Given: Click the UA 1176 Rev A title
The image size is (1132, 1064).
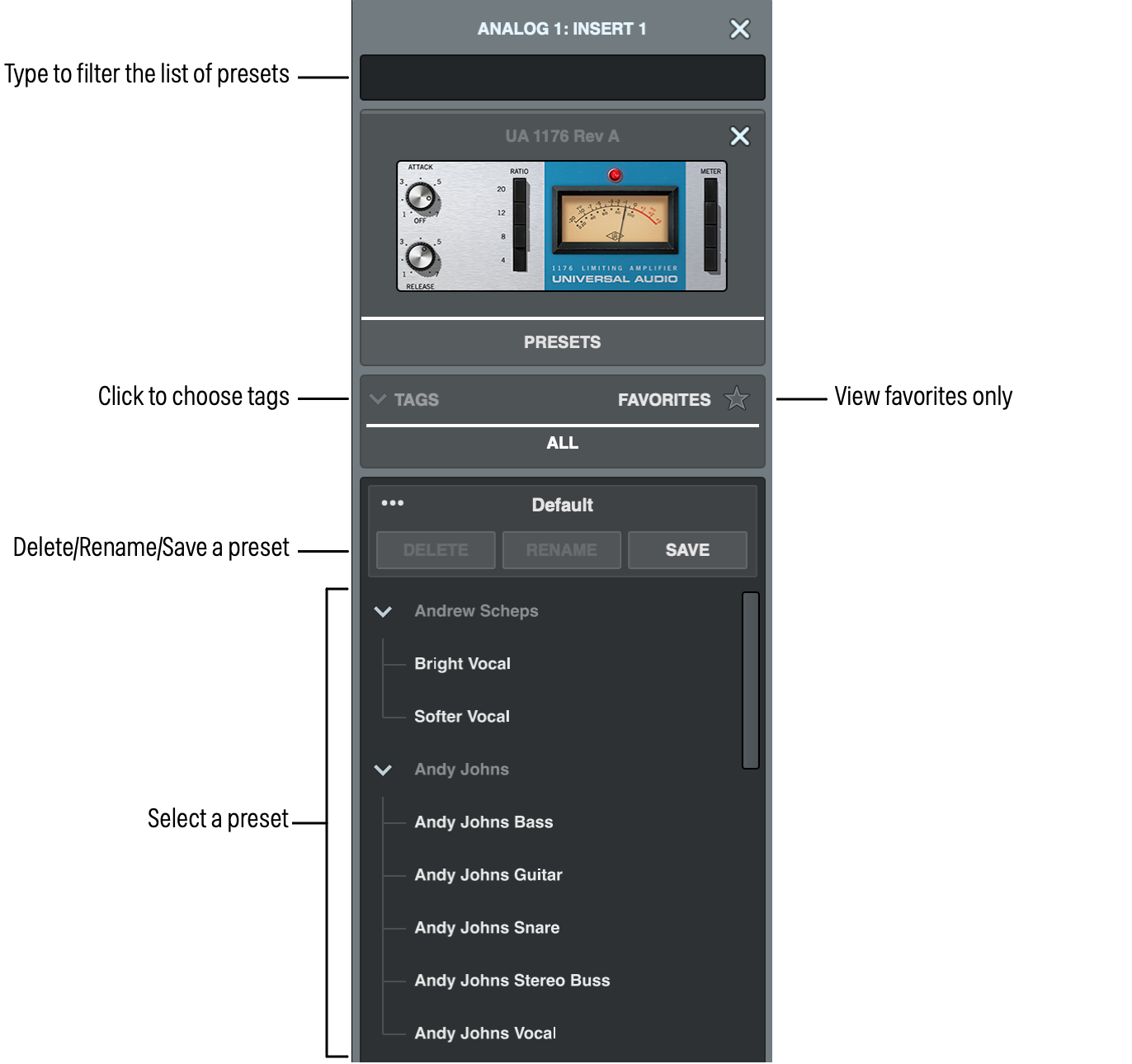Looking at the screenshot, I should coord(563,136).
